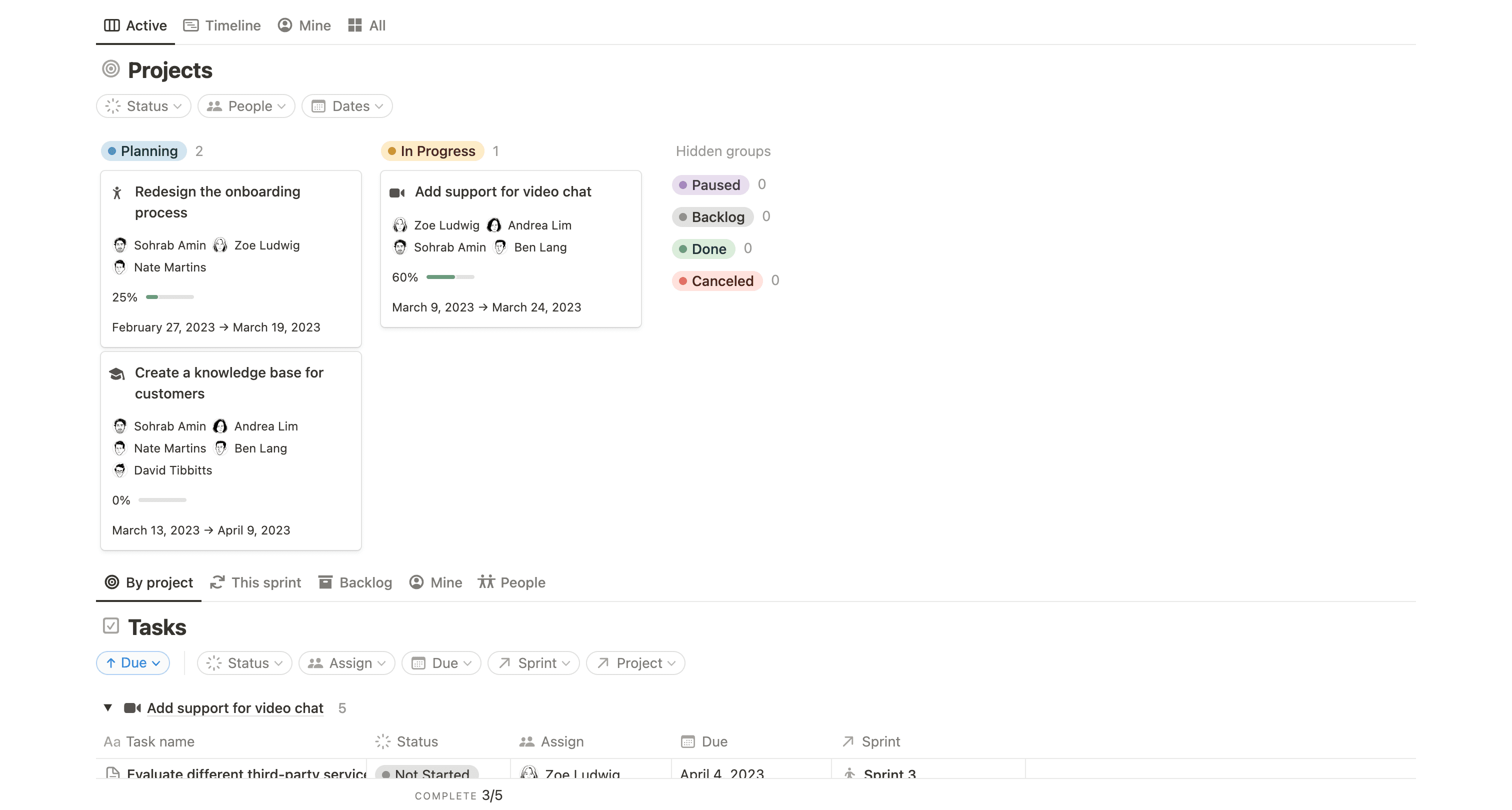Click the video camera icon on Add support for video chat card

pos(398,192)
